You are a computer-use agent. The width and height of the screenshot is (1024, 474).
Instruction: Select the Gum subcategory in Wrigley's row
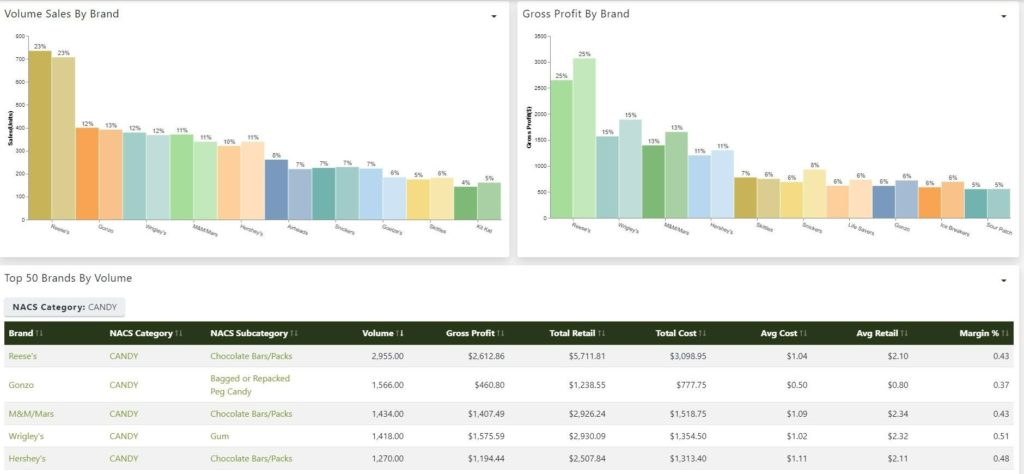point(219,436)
